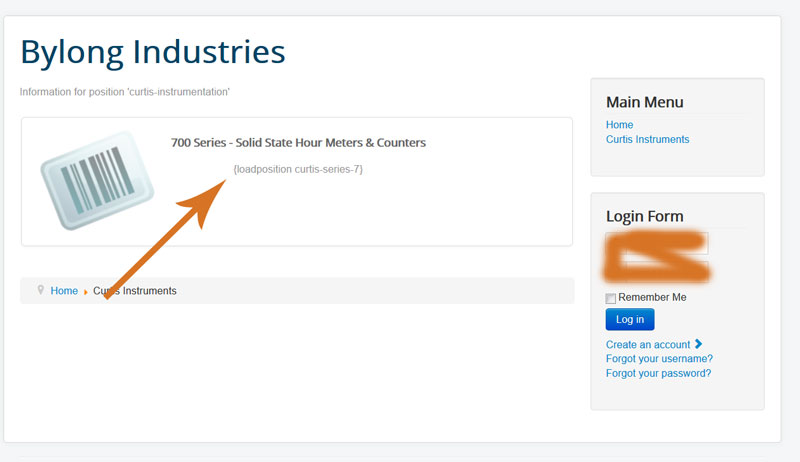Click the Forgot your password link
The width and height of the screenshot is (800, 462).
[658, 373]
